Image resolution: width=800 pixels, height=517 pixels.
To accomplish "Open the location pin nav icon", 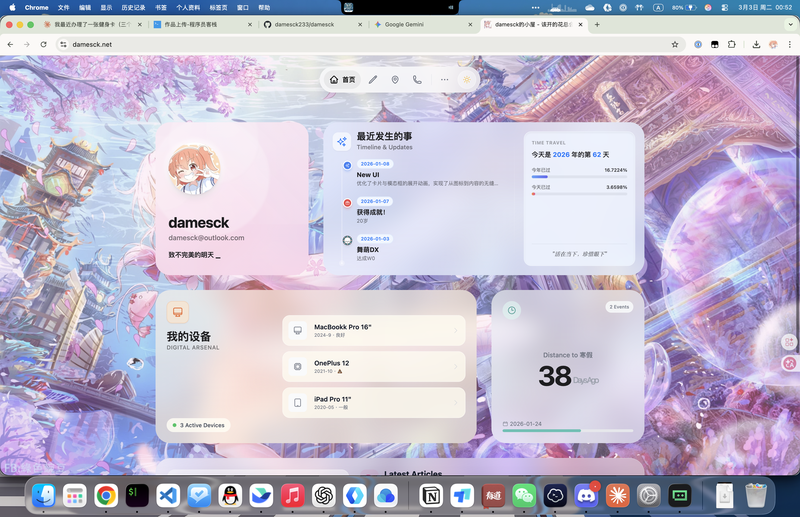I will 395,79.
